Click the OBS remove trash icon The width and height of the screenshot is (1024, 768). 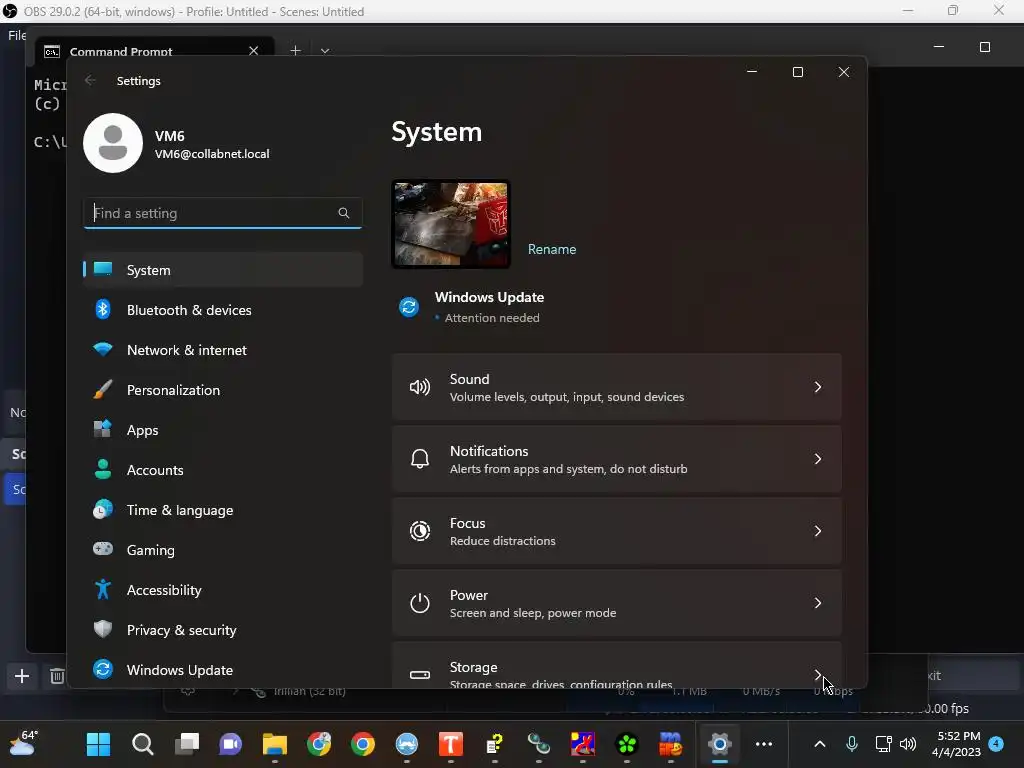[x=57, y=676]
